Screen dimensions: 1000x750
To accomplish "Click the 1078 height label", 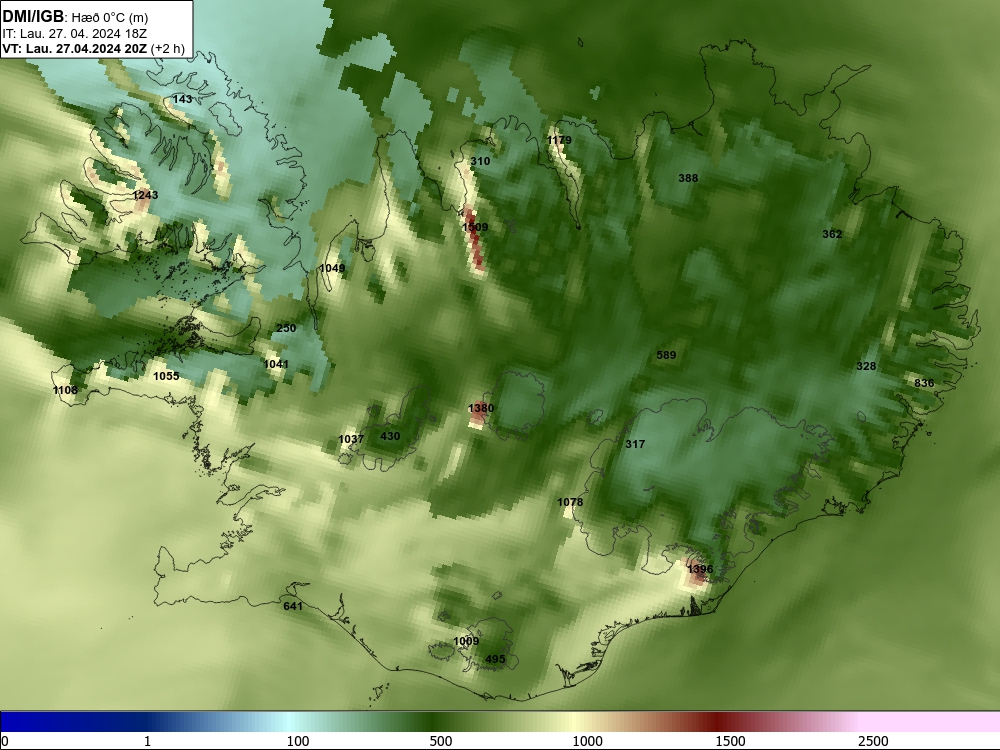I will point(570,502).
